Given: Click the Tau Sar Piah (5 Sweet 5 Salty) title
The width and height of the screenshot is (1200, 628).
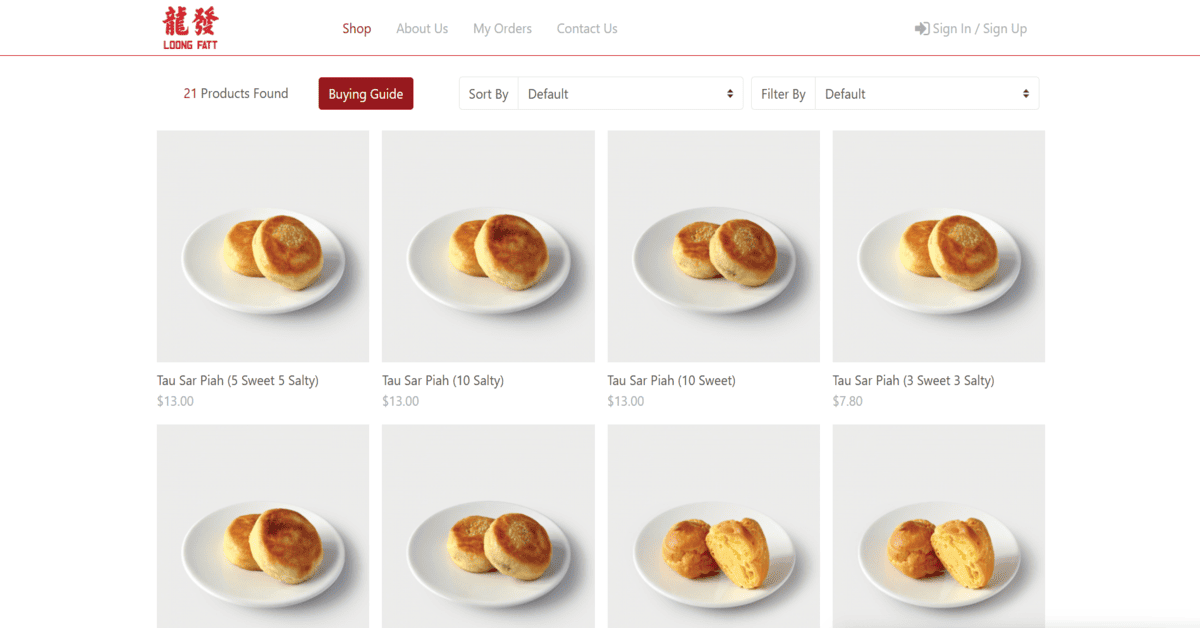Looking at the screenshot, I should pos(238,381).
